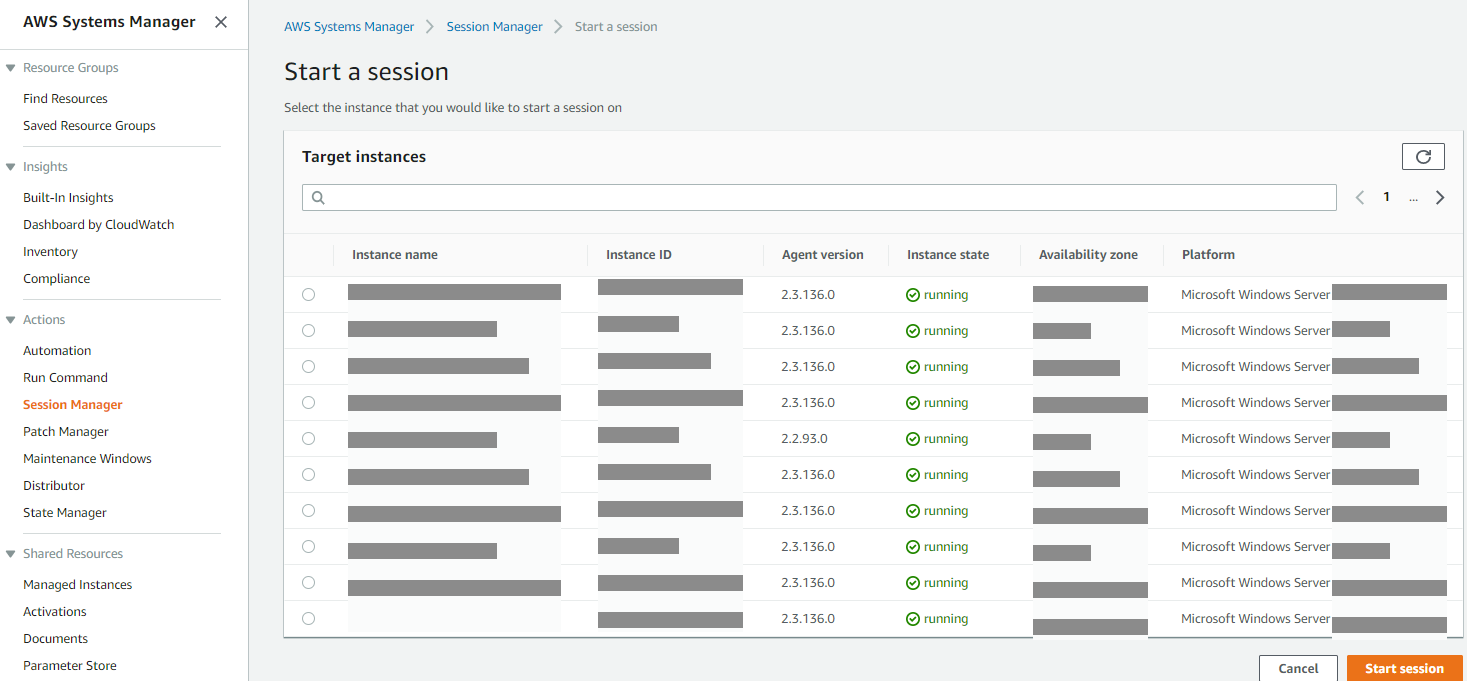The width and height of the screenshot is (1467, 681).
Task: Open Patch Manager from the sidebar
Action: point(66,431)
